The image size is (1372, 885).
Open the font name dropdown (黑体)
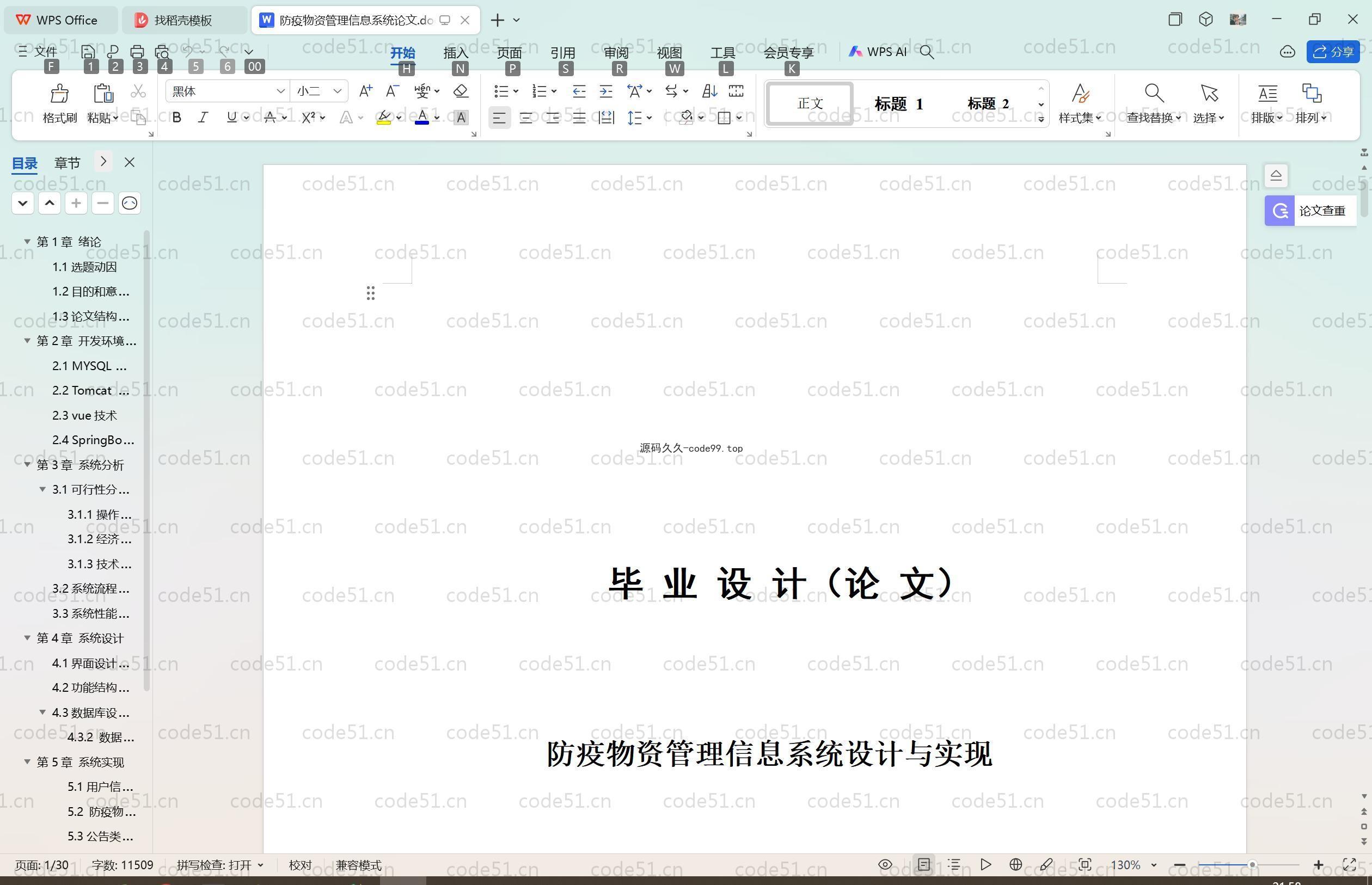pos(280,91)
